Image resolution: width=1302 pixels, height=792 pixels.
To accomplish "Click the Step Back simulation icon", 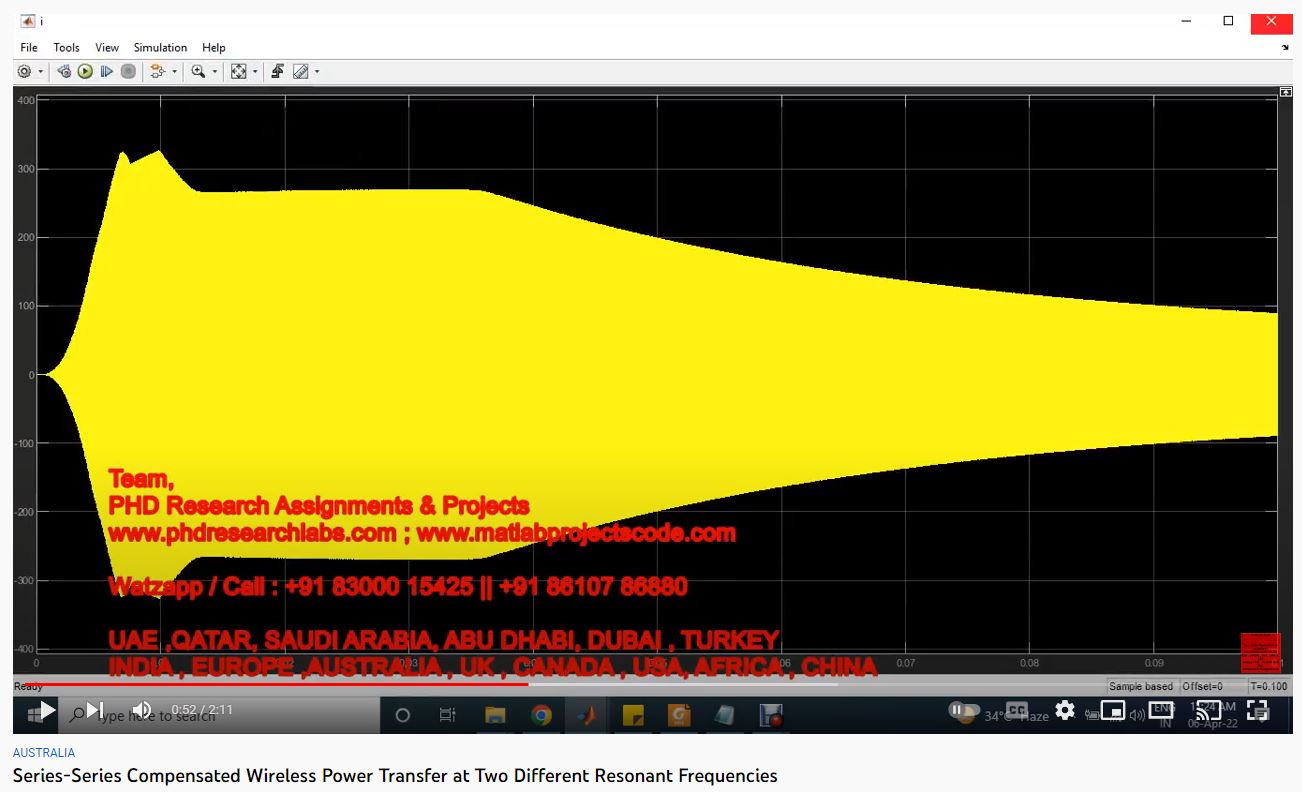I will pos(64,72).
